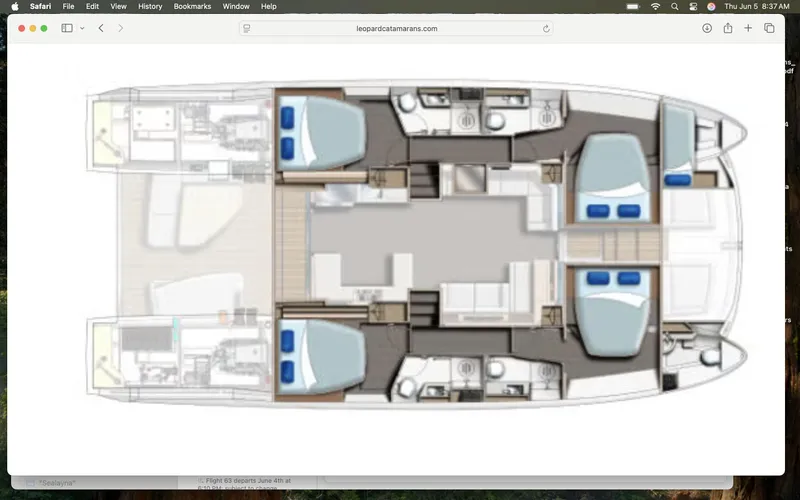Image resolution: width=800 pixels, height=500 pixels.
Task: Click the date and time clock
Action: (x=757, y=6)
